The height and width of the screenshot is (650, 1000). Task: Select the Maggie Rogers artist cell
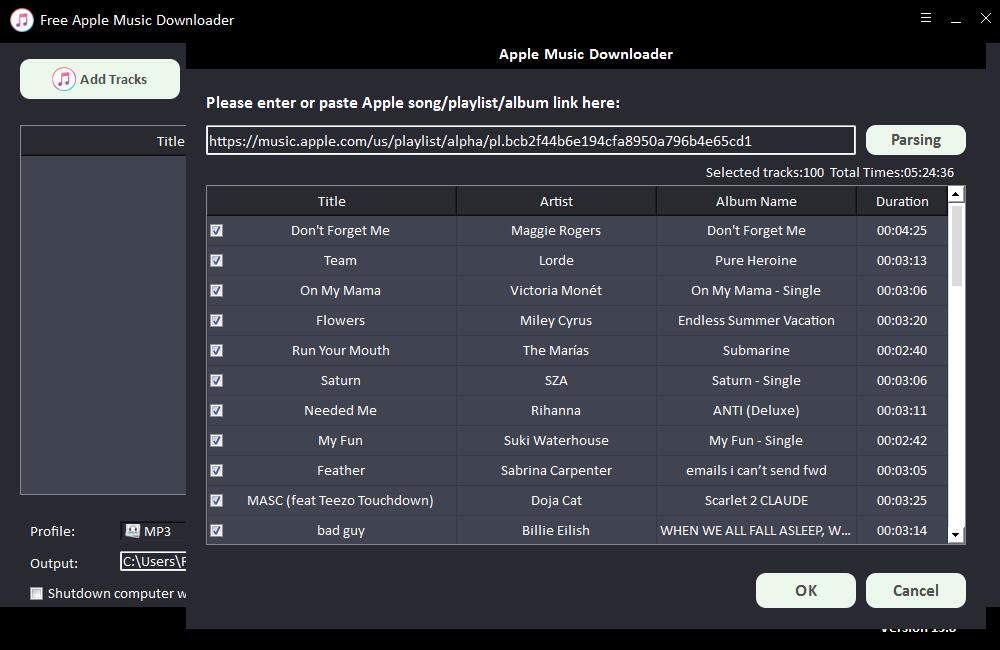tap(556, 230)
